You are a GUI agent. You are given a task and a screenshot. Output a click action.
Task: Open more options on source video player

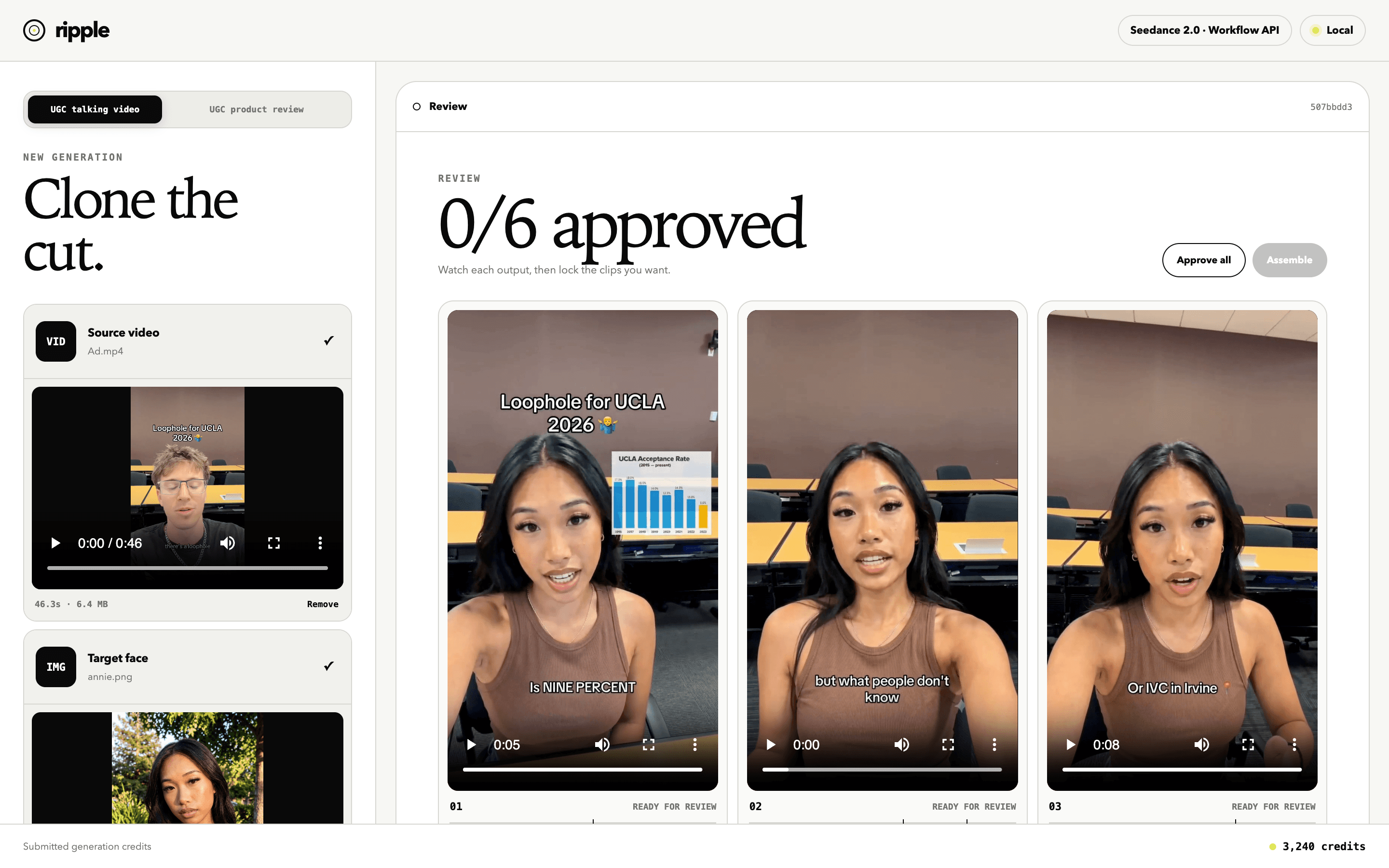coord(320,543)
